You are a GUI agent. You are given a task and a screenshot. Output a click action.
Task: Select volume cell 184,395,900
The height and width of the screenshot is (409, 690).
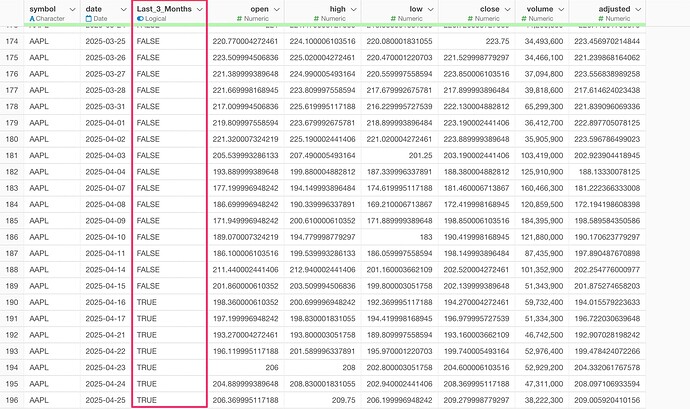542,221
